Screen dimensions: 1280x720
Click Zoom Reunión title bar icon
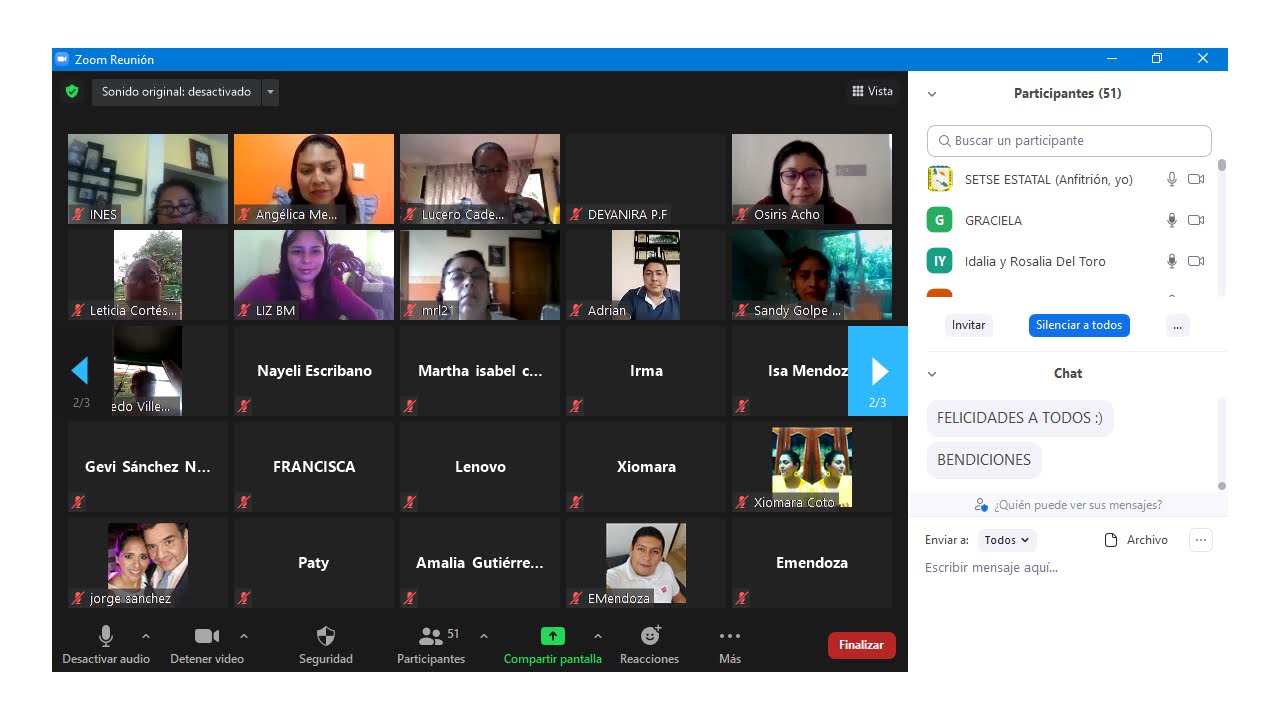pyautogui.click(x=62, y=59)
